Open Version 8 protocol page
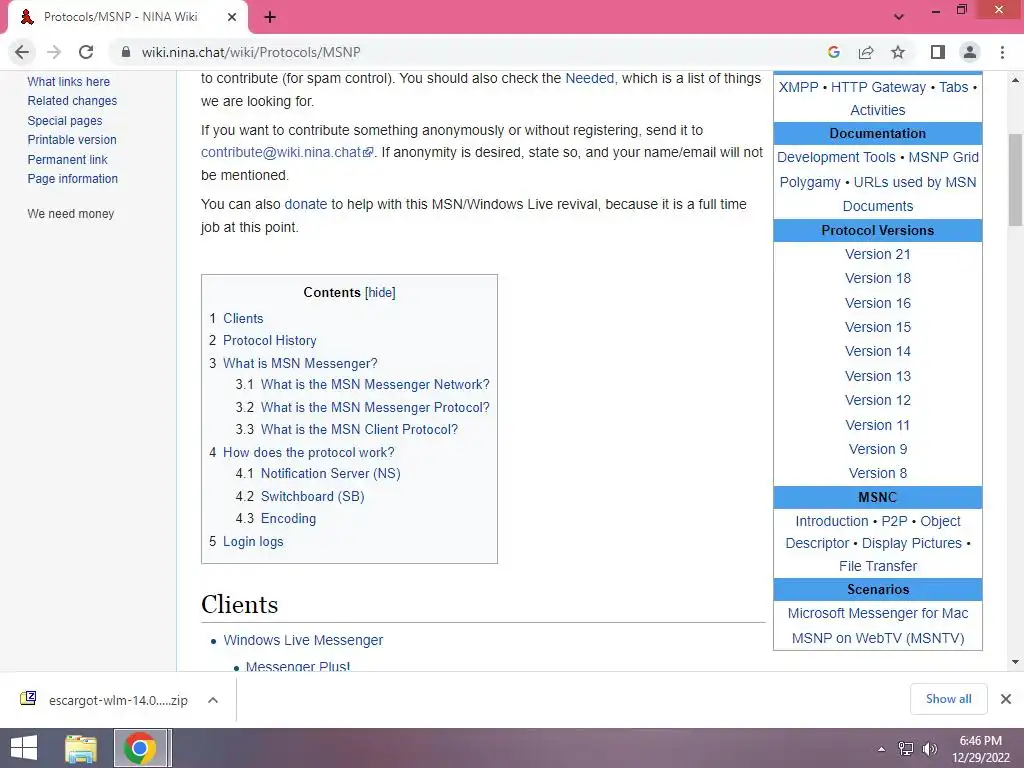Image resolution: width=1024 pixels, height=768 pixels. coord(877,473)
